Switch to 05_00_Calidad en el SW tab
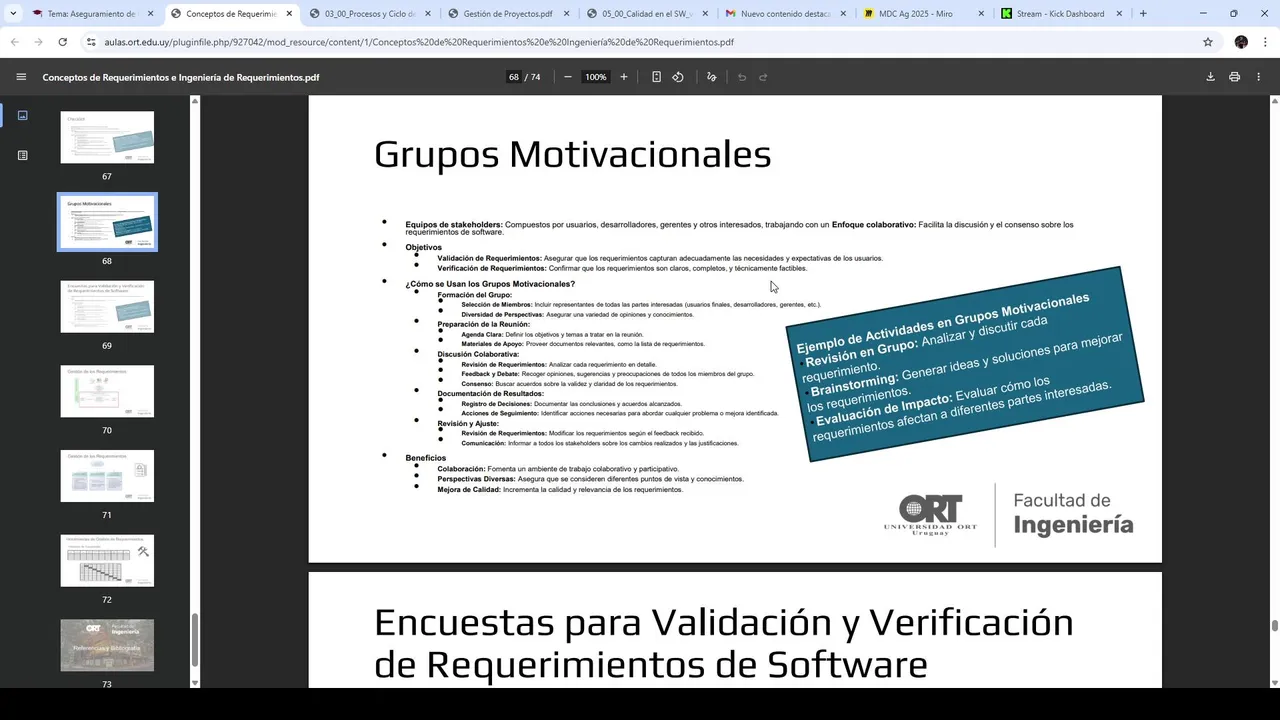This screenshot has width=1280, height=720. click(x=647, y=14)
